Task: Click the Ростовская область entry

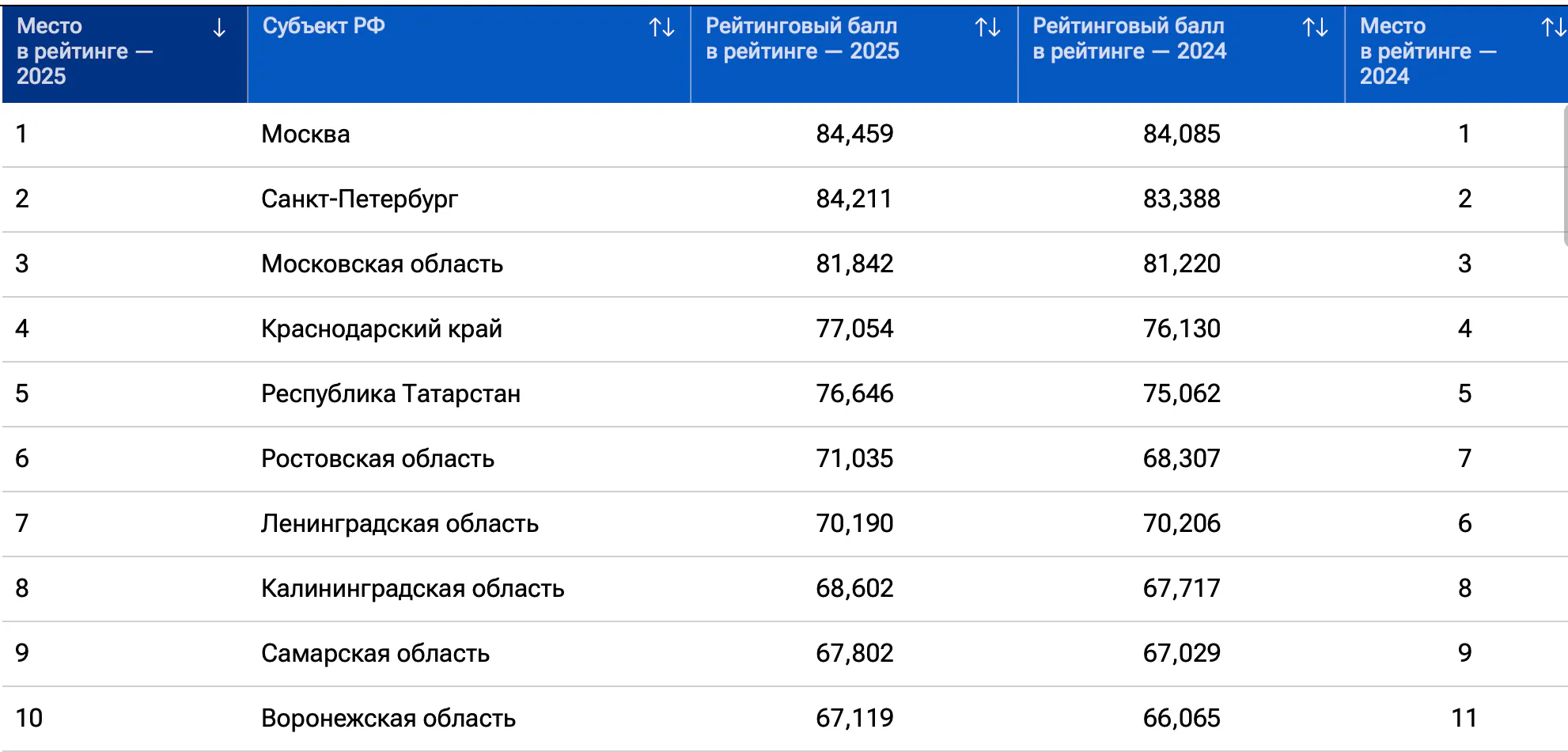Action: point(378,459)
